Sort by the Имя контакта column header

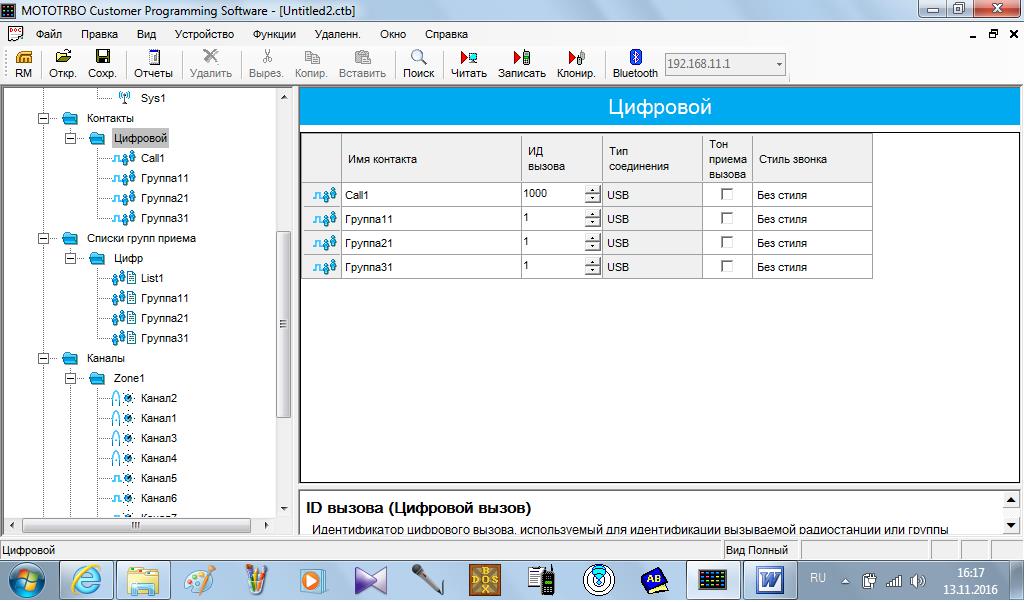point(432,159)
